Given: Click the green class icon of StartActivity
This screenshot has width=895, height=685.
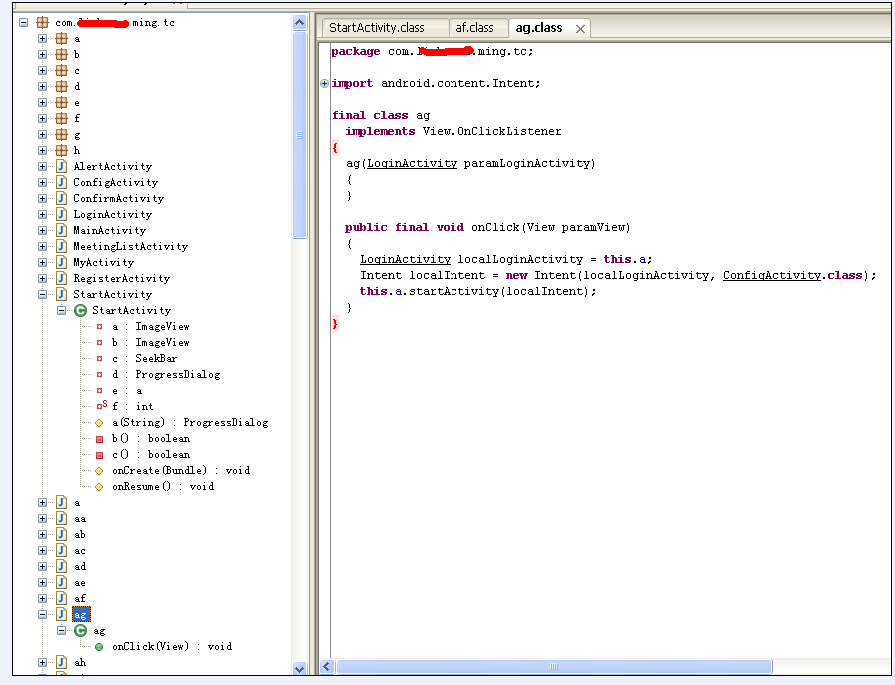Looking at the screenshot, I should [80, 311].
